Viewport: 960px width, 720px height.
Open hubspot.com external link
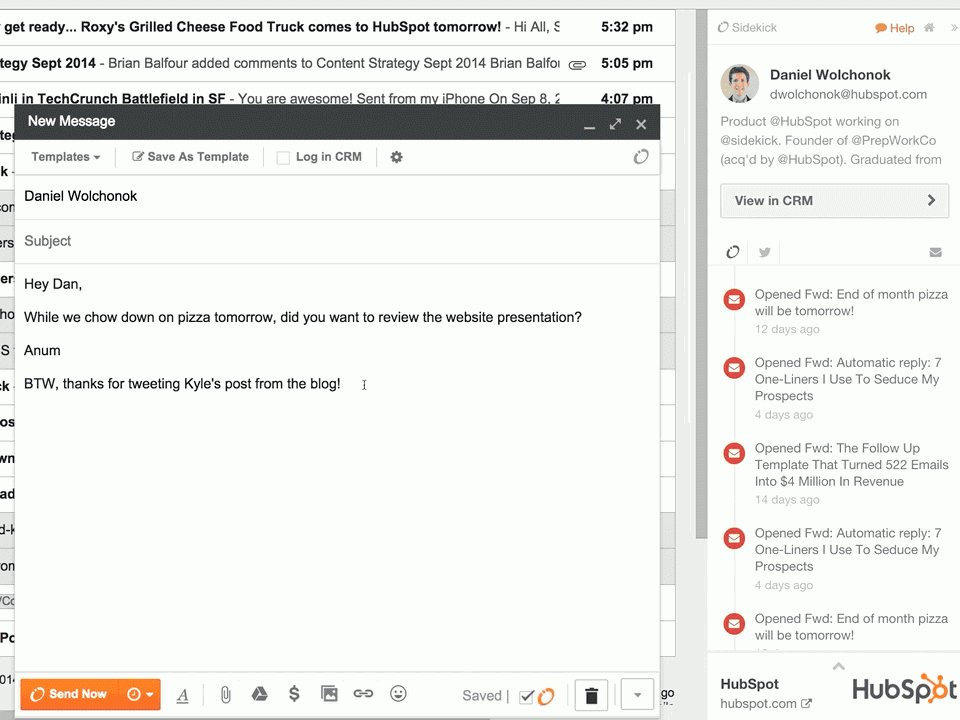coord(766,703)
